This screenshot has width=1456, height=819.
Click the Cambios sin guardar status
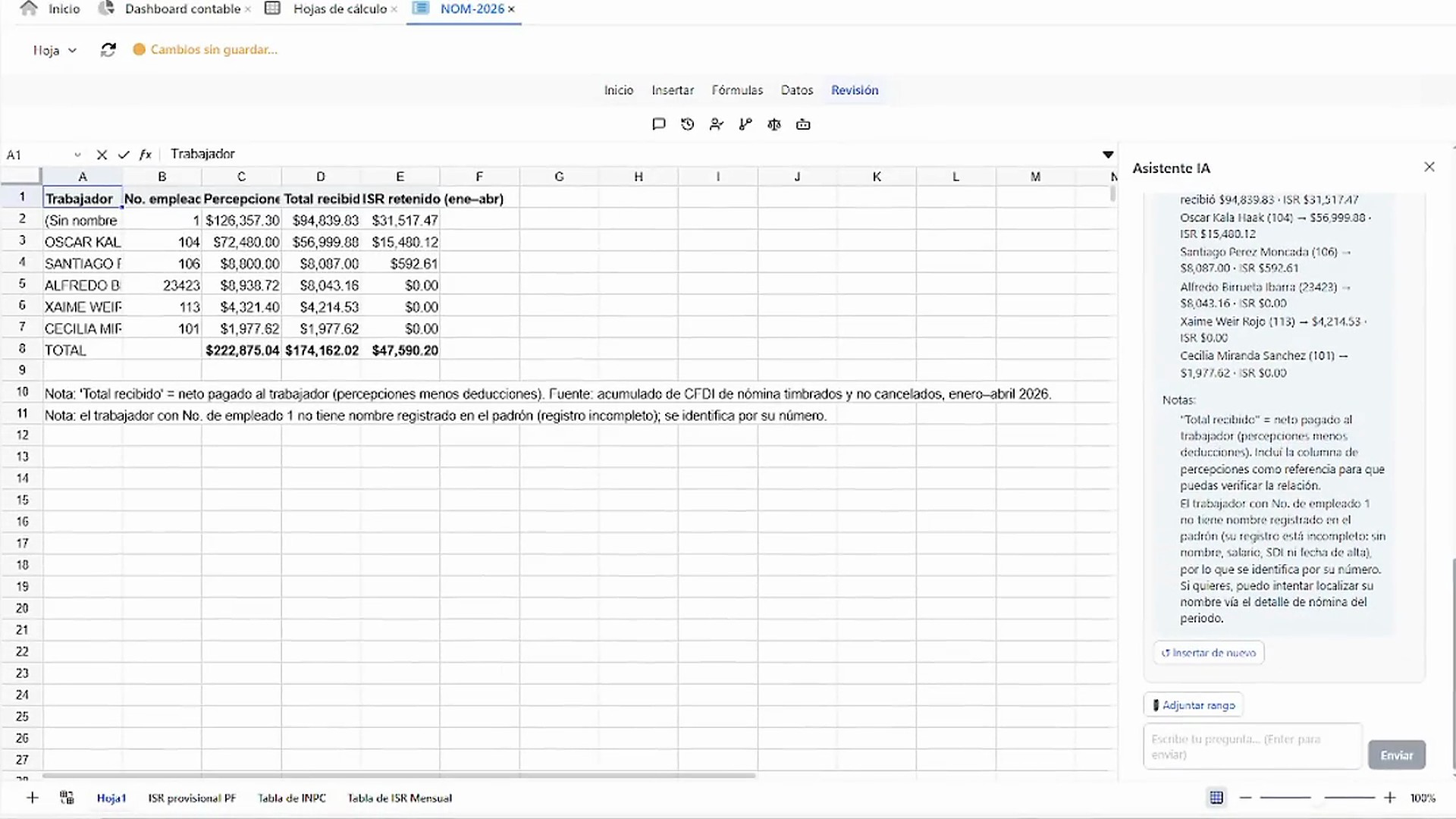(205, 50)
